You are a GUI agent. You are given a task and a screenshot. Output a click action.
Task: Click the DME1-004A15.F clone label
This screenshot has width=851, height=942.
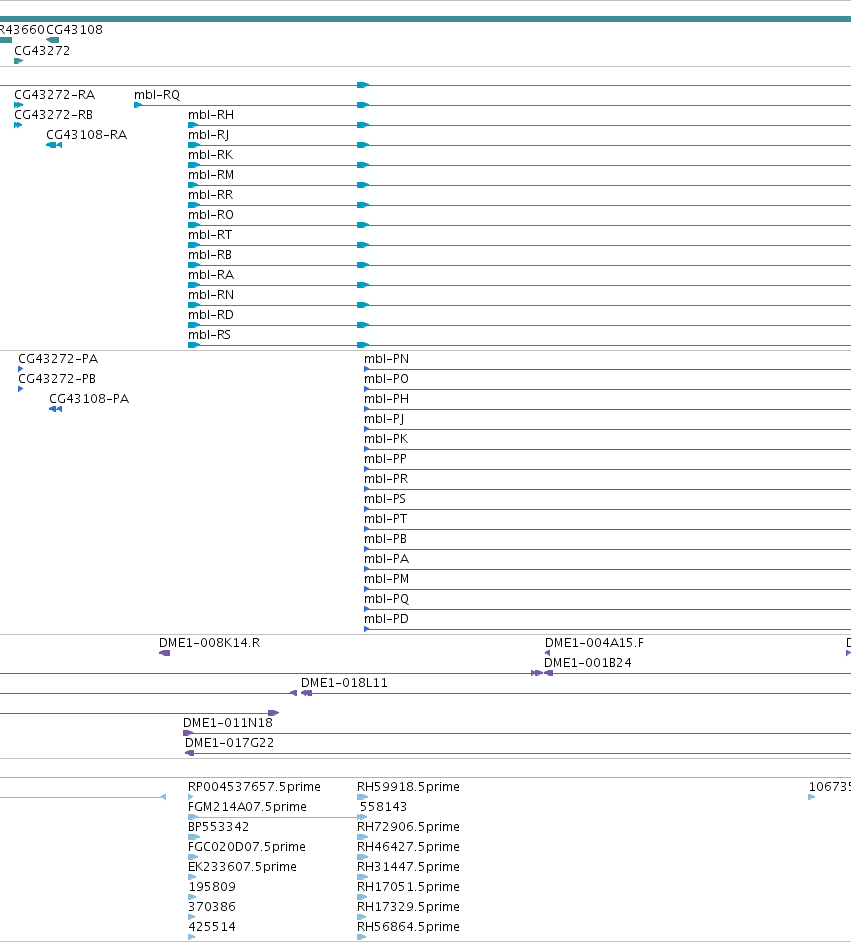point(594,643)
